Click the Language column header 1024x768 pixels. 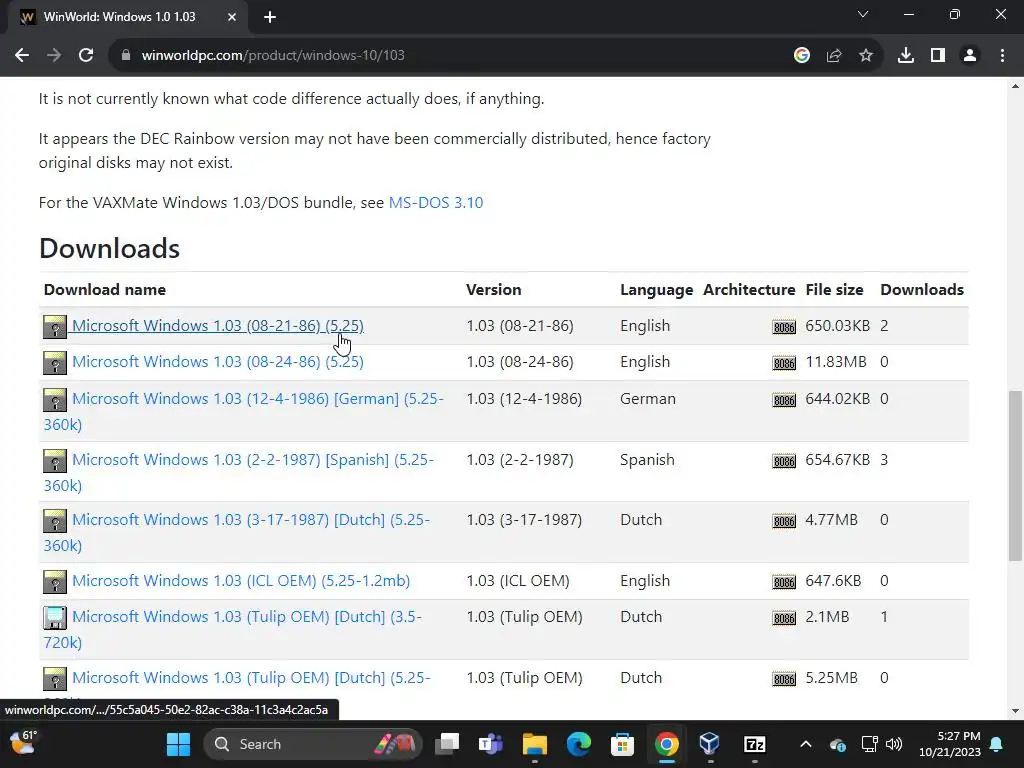(x=656, y=289)
